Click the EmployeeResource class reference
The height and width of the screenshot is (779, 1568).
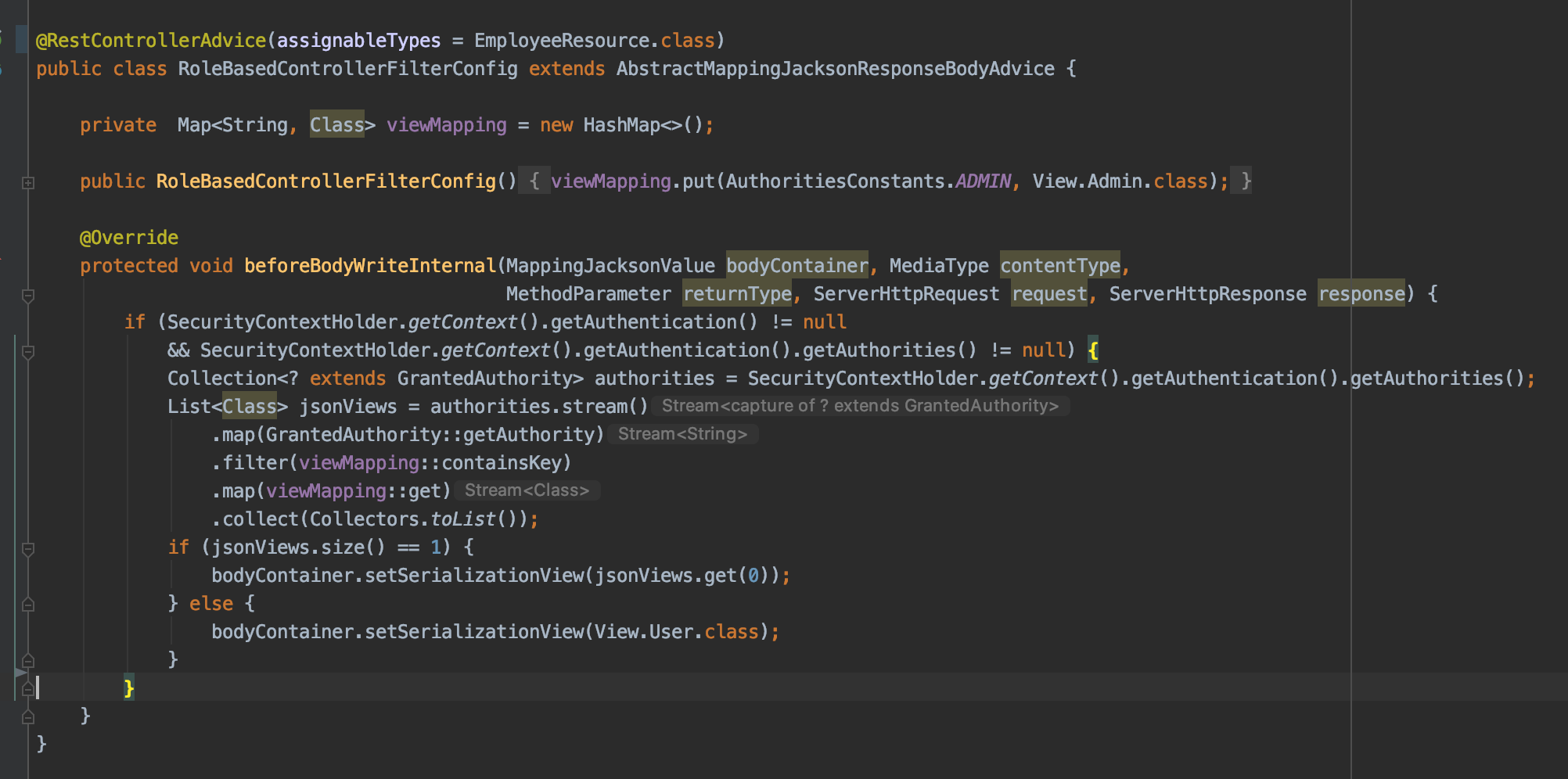(561, 41)
